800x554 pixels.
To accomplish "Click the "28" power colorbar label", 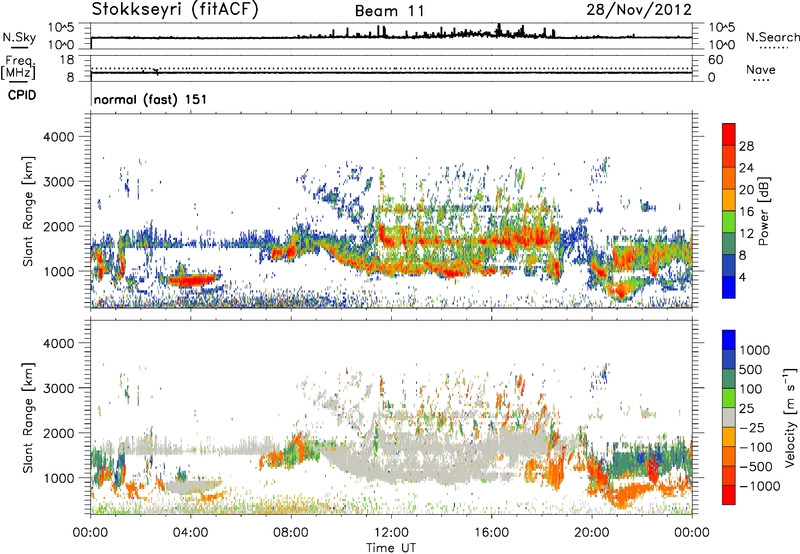I will pyautogui.click(x=746, y=146).
